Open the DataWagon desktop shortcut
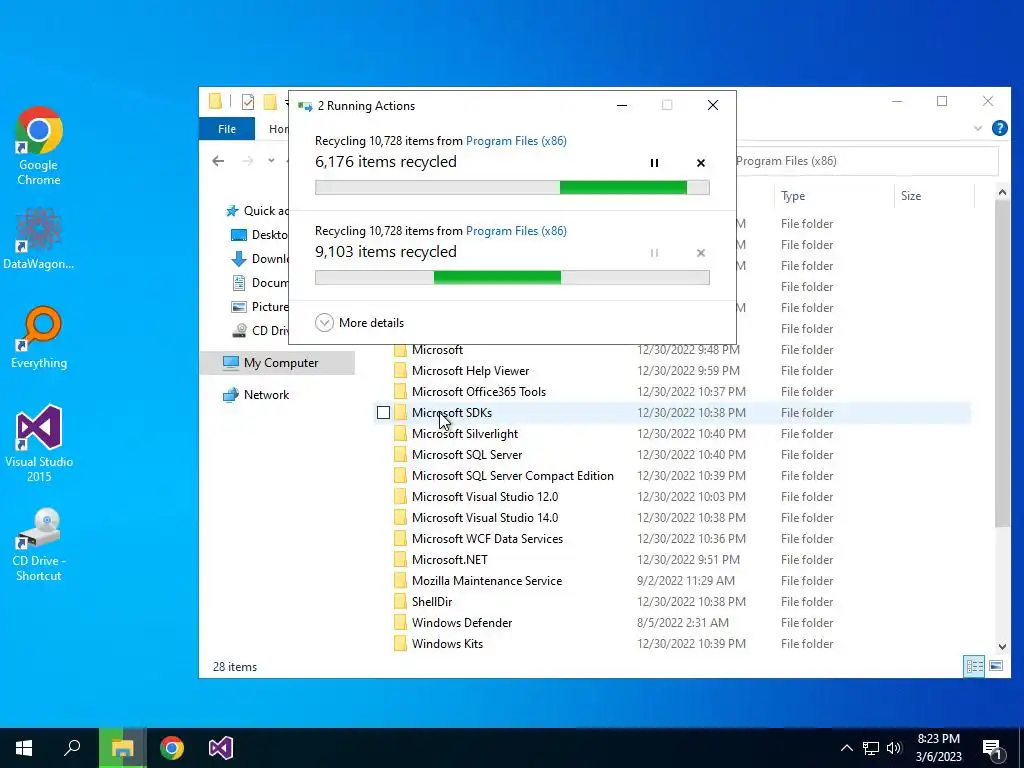1024x768 pixels. point(39,239)
